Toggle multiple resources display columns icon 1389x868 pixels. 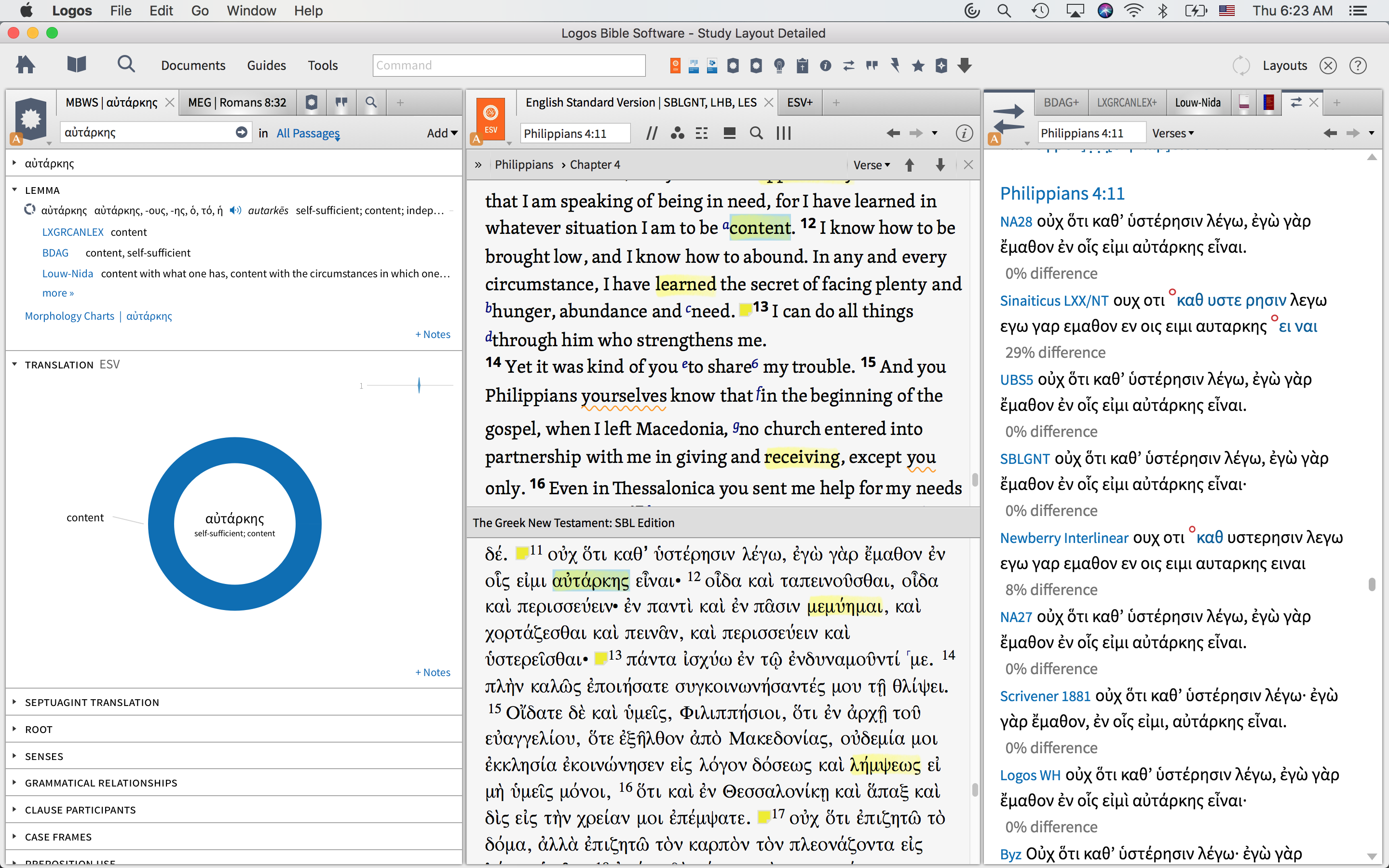(783, 133)
